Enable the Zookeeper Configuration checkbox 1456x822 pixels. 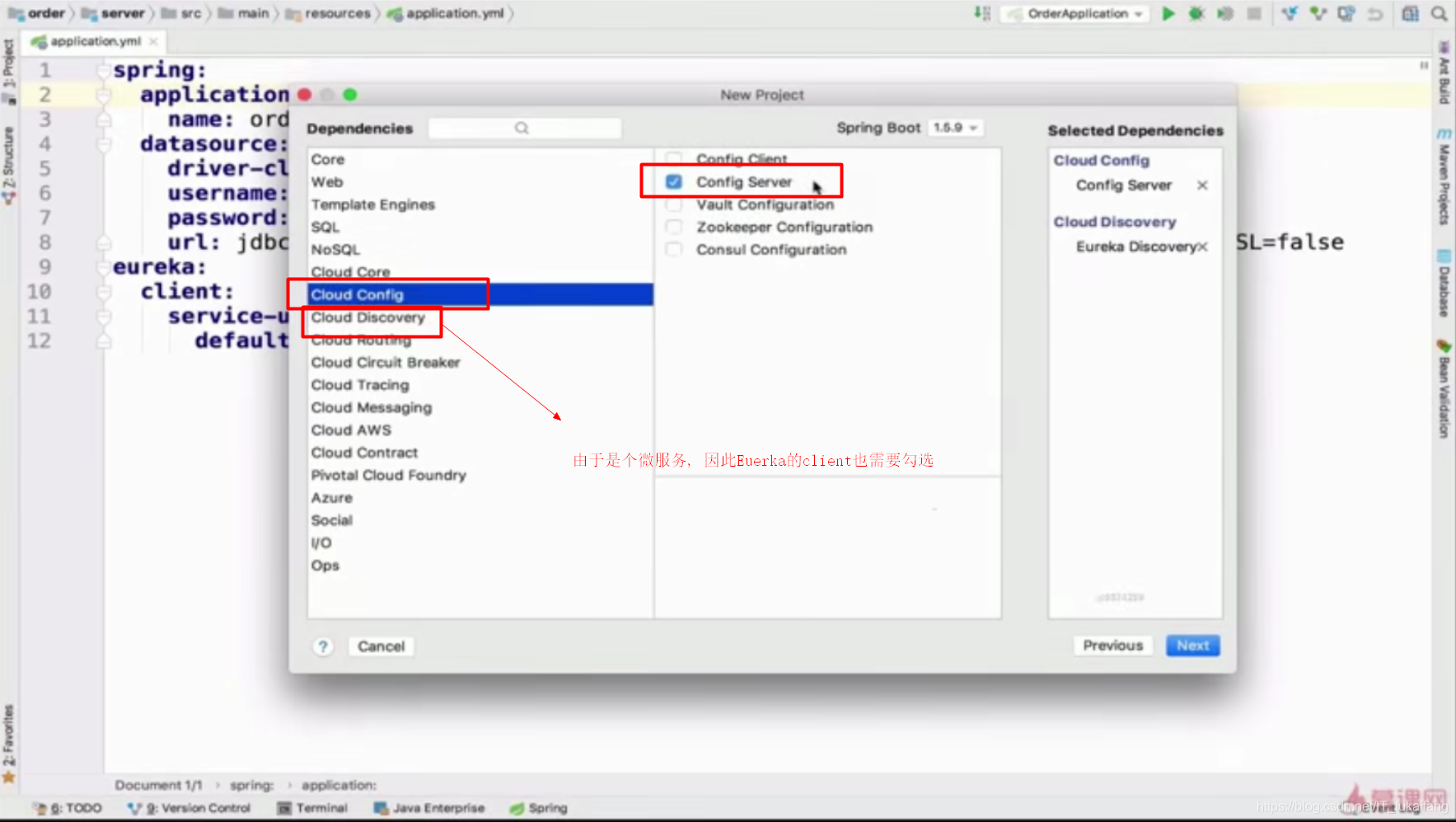point(674,227)
